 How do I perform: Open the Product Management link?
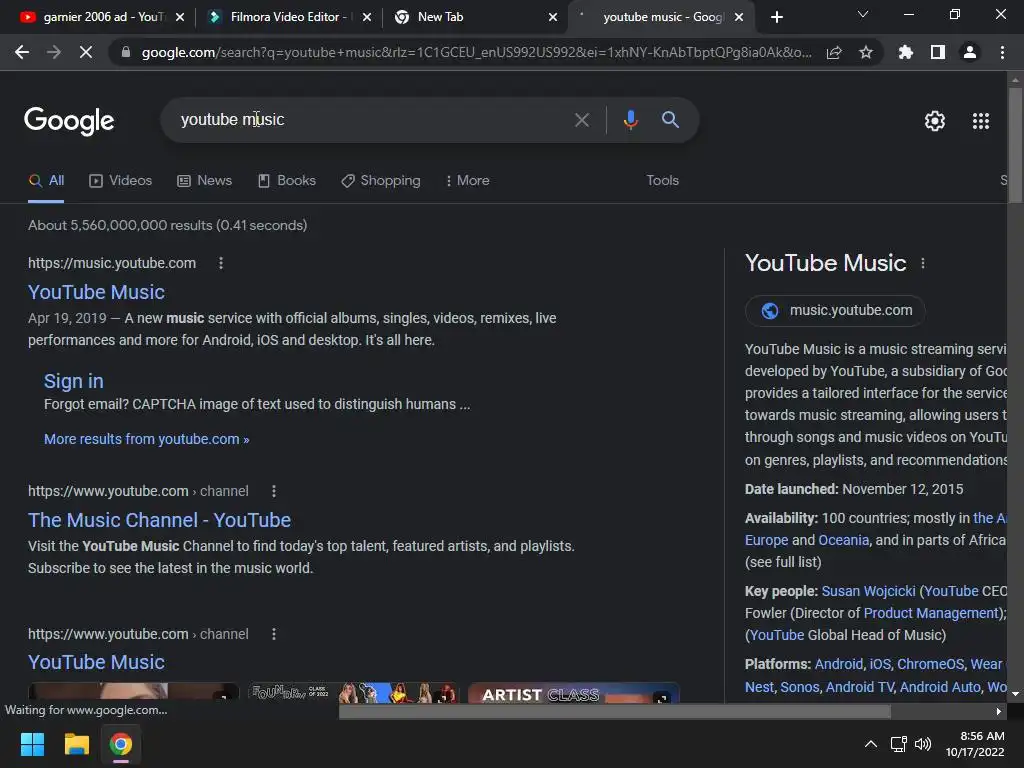[933, 613]
